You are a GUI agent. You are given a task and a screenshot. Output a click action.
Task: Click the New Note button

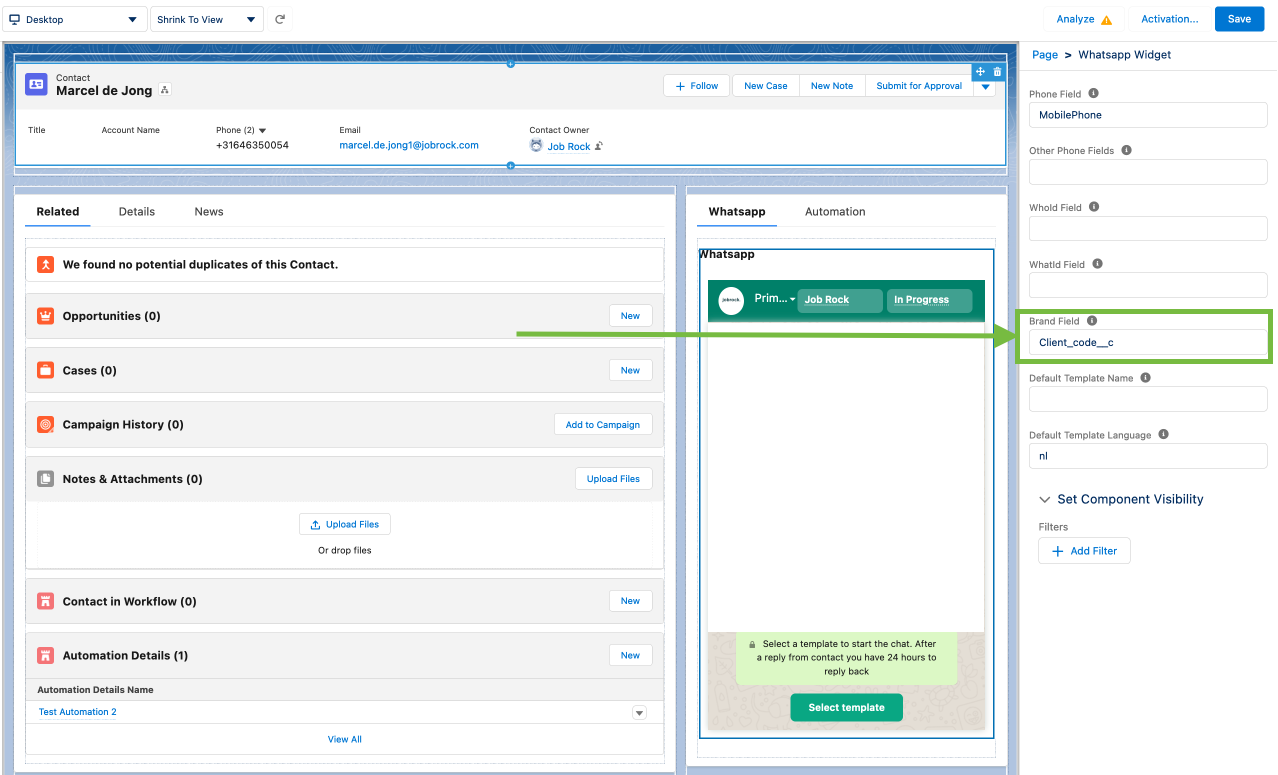832,86
